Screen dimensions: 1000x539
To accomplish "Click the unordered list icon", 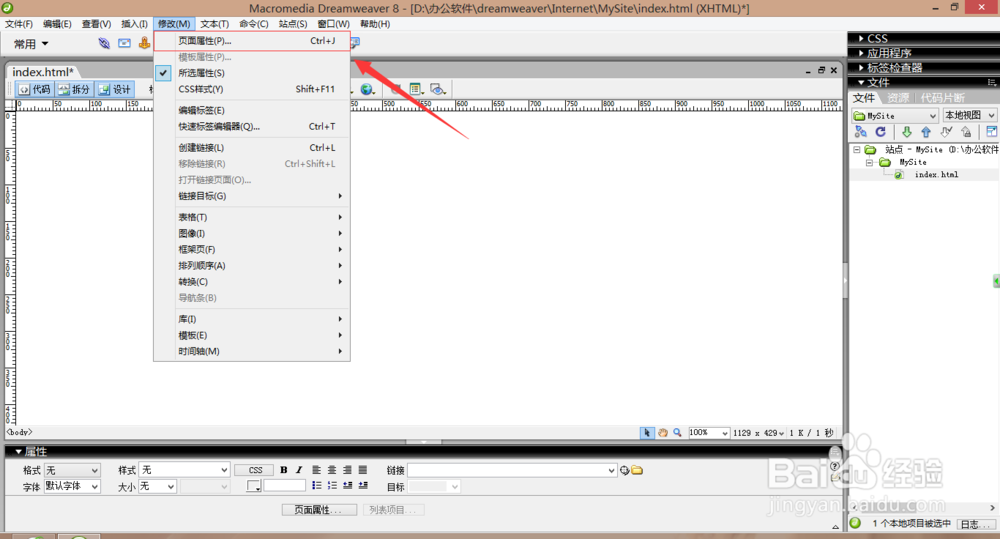I will click(x=316, y=486).
